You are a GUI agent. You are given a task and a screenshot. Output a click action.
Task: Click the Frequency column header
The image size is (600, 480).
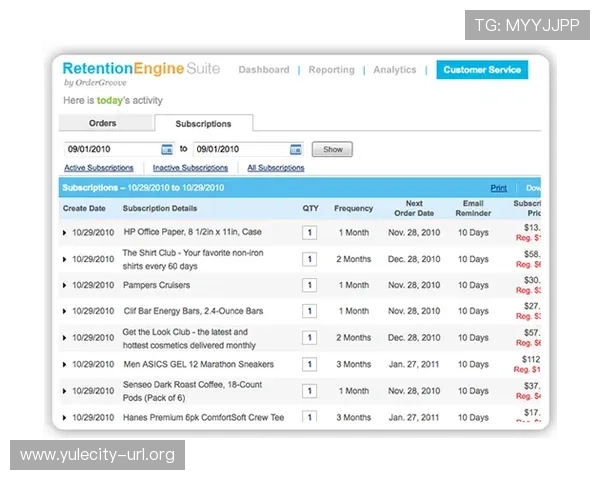pyautogui.click(x=354, y=208)
